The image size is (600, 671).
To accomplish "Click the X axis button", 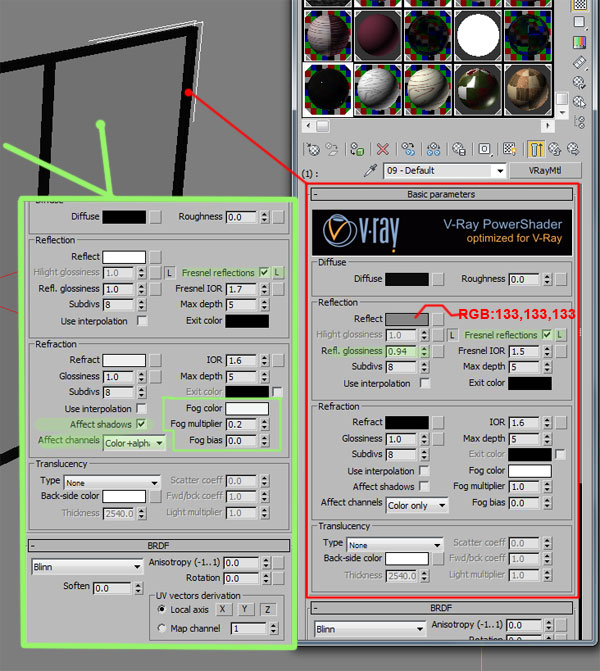I will coord(223,609).
